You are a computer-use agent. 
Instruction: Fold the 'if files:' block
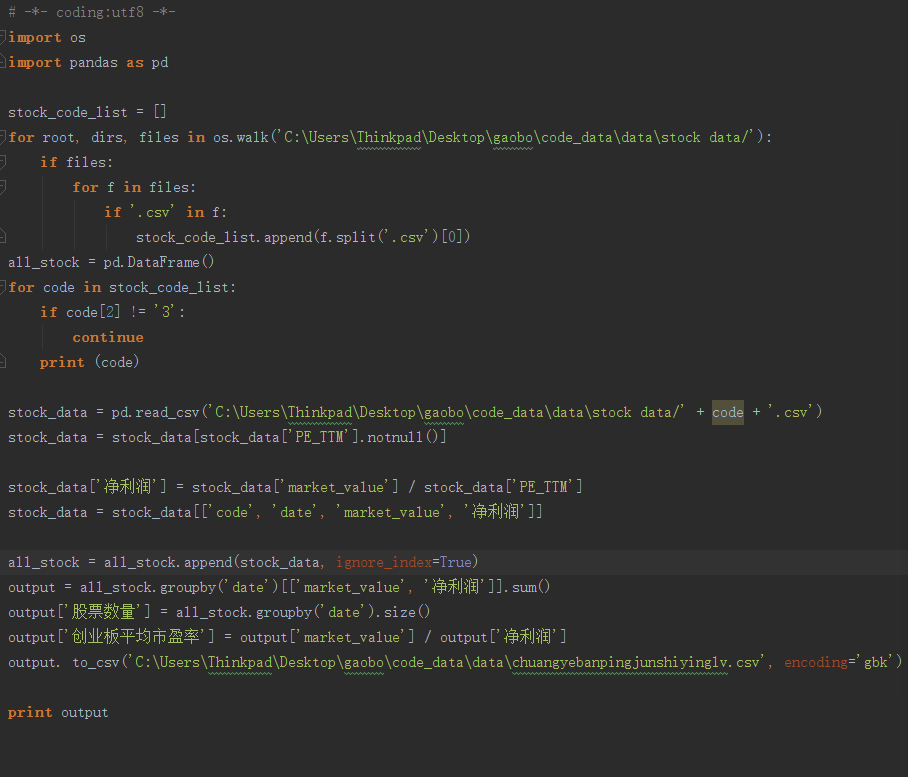(x=3, y=162)
